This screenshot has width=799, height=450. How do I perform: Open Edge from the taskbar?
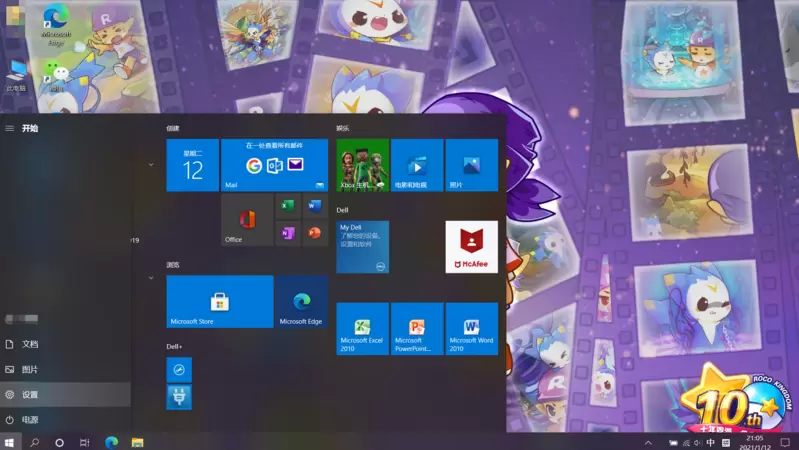coord(112,442)
